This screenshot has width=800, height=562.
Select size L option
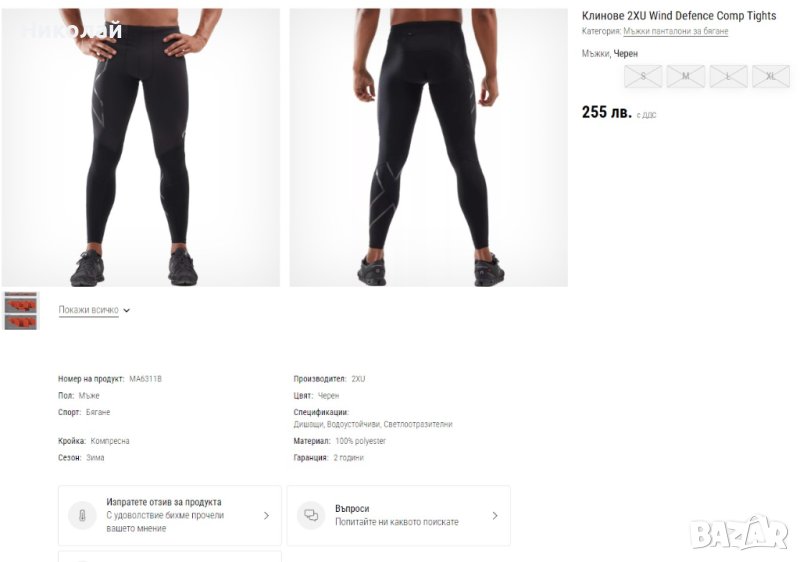click(728, 76)
